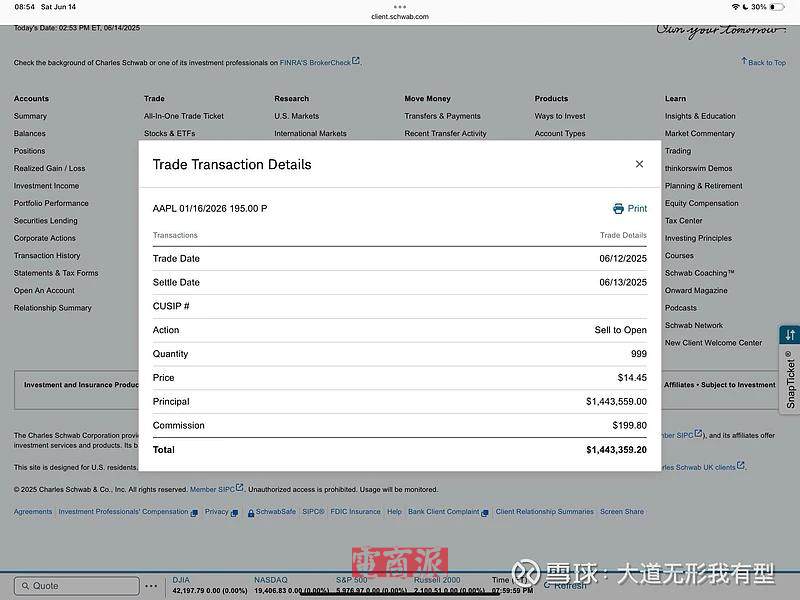Open Corporate Actions
800x600 pixels.
pyautogui.click(x=44, y=238)
